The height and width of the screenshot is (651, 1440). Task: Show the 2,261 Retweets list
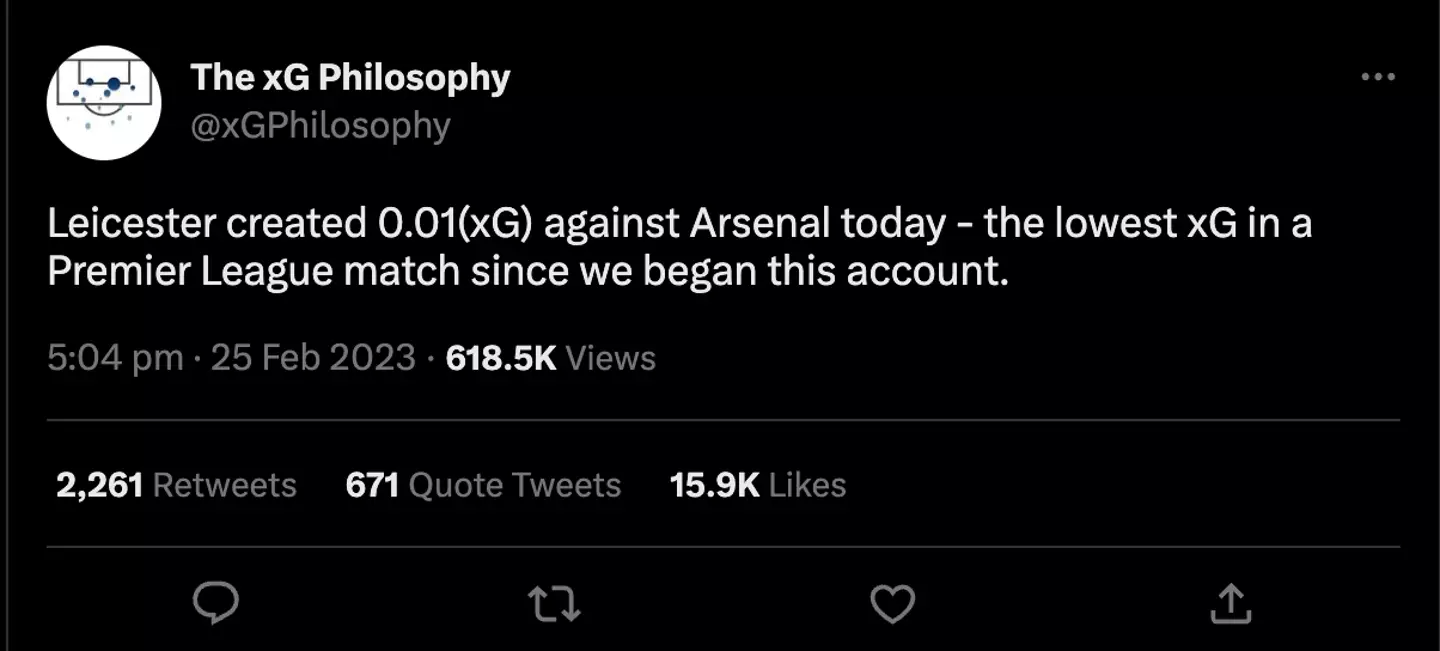coord(176,485)
